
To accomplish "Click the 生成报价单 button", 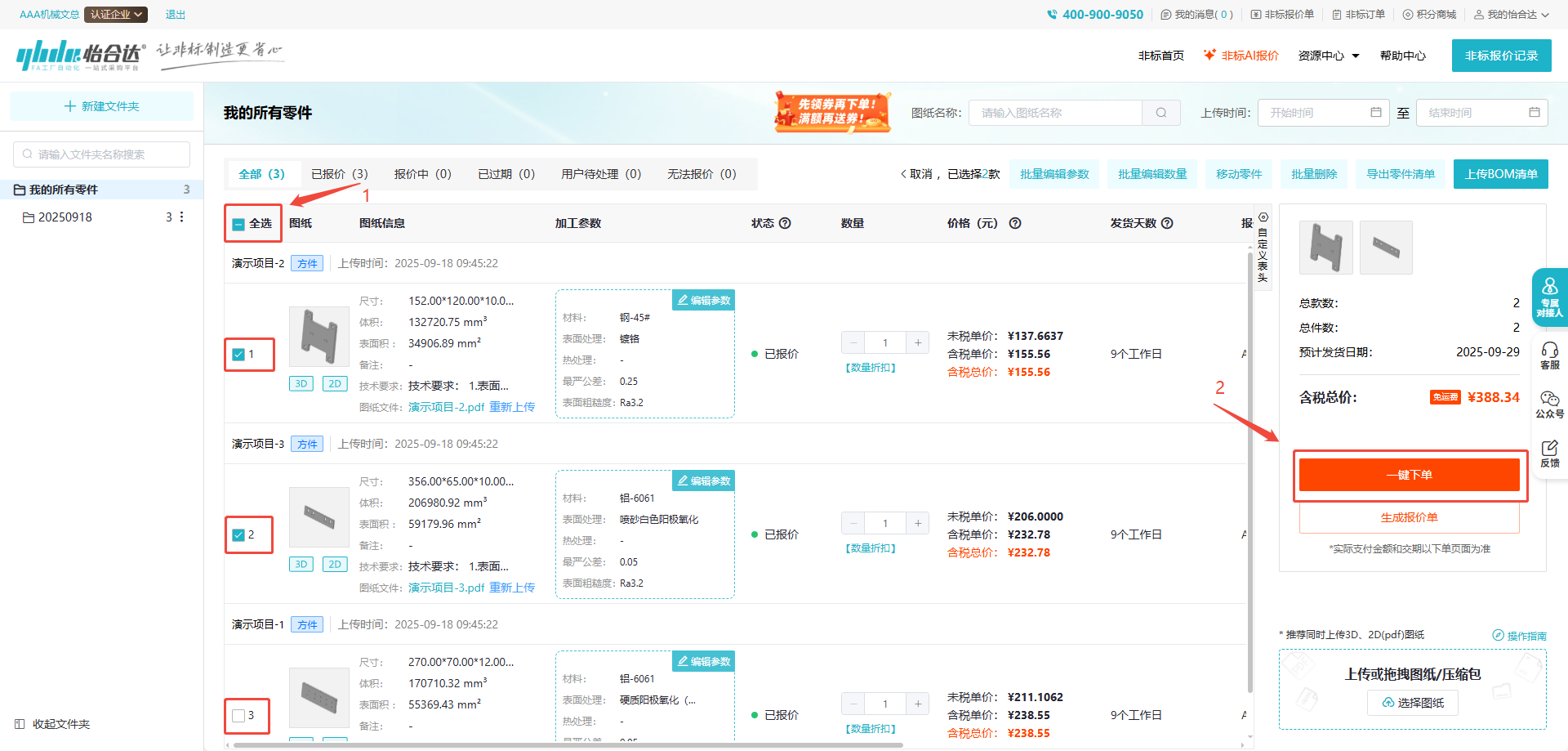I will pos(1409,517).
